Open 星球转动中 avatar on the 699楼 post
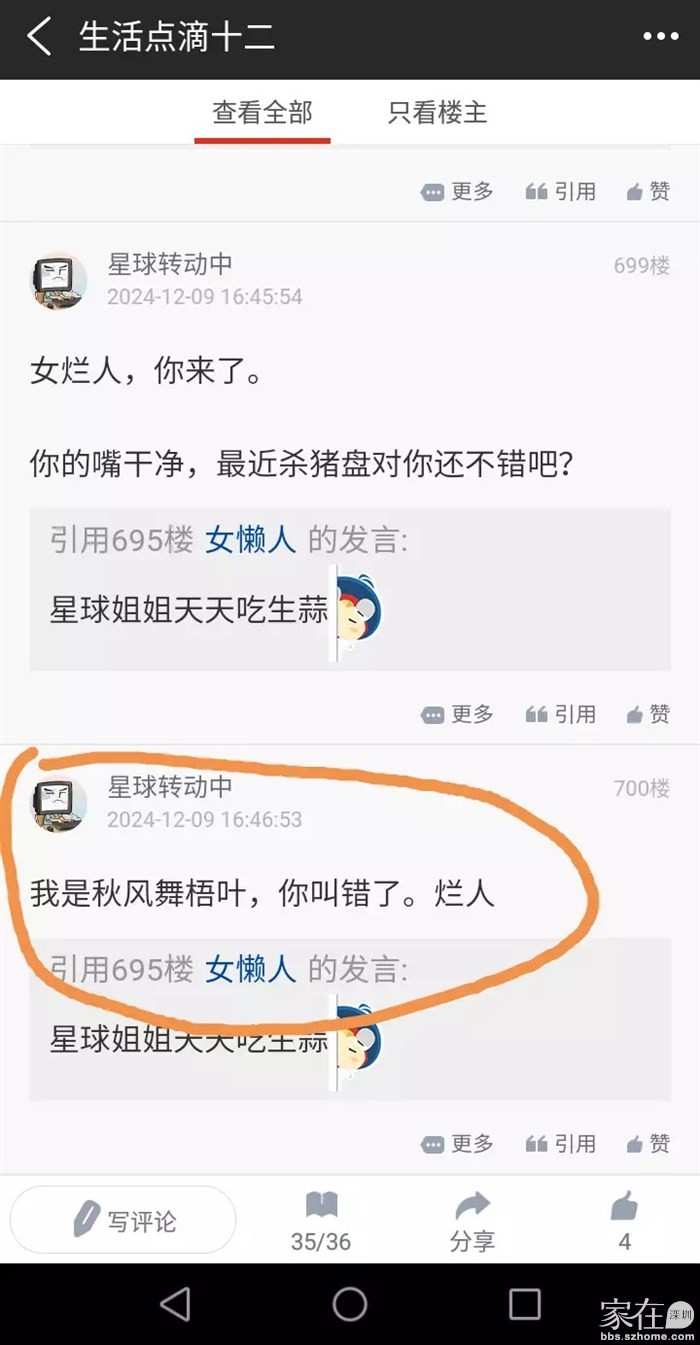This screenshot has height=1345, width=700. point(59,280)
